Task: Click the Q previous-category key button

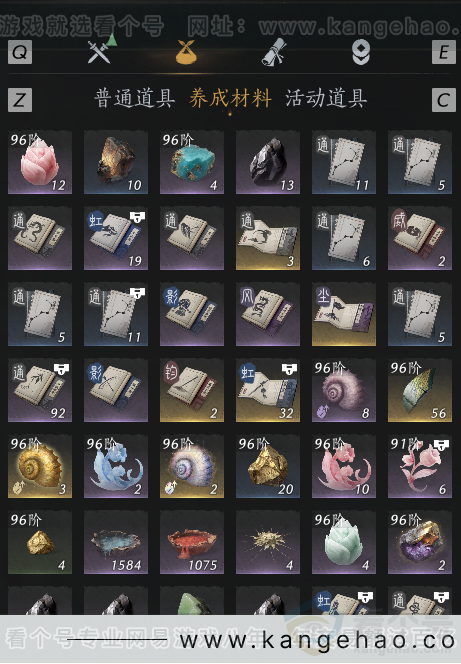Action: tap(20, 52)
